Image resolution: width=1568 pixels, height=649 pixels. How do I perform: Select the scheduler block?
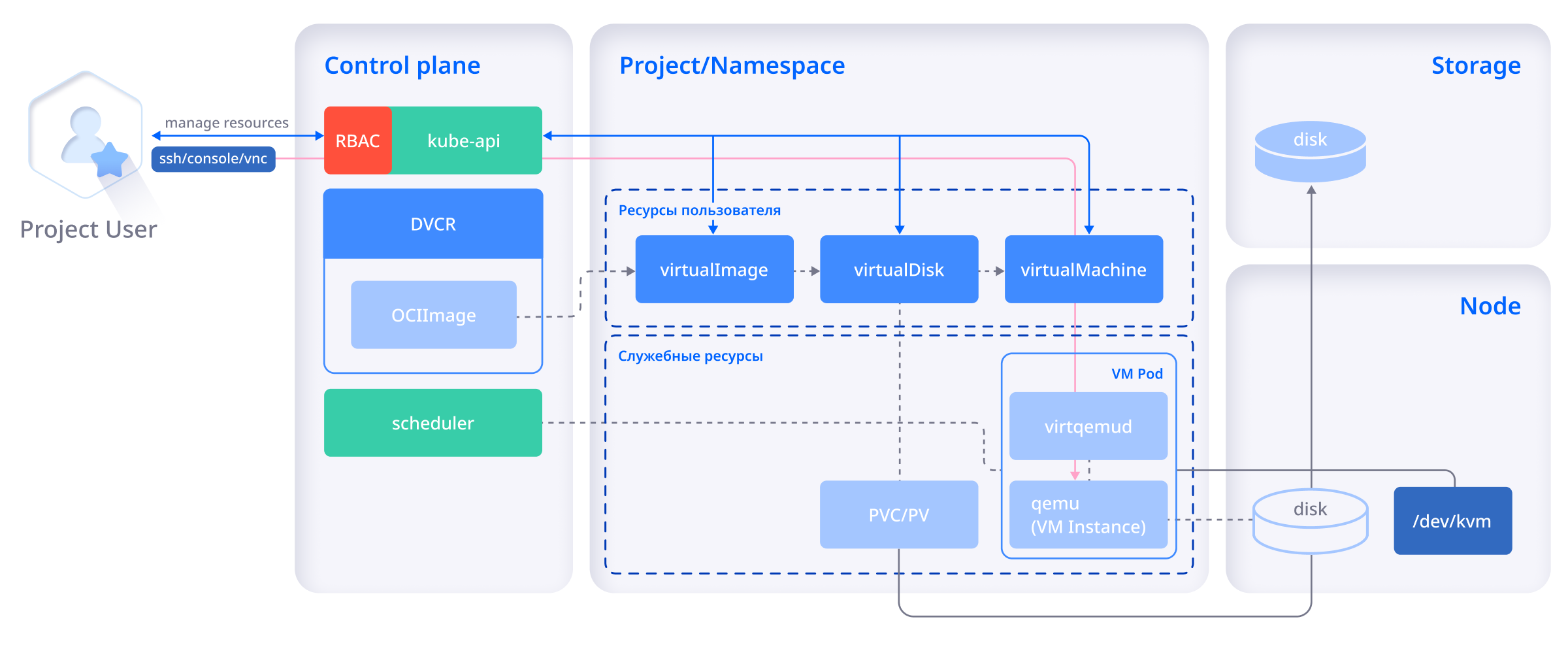tap(433, 423)
